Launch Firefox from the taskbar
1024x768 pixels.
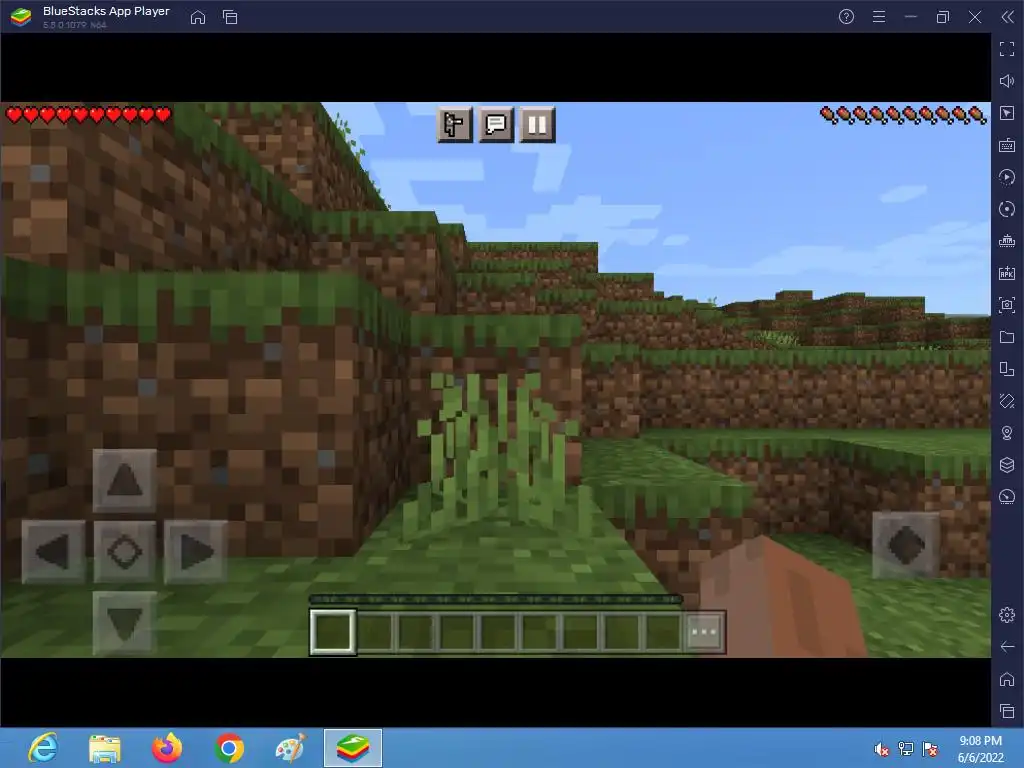pyautogui.click(x=167, y=748)
